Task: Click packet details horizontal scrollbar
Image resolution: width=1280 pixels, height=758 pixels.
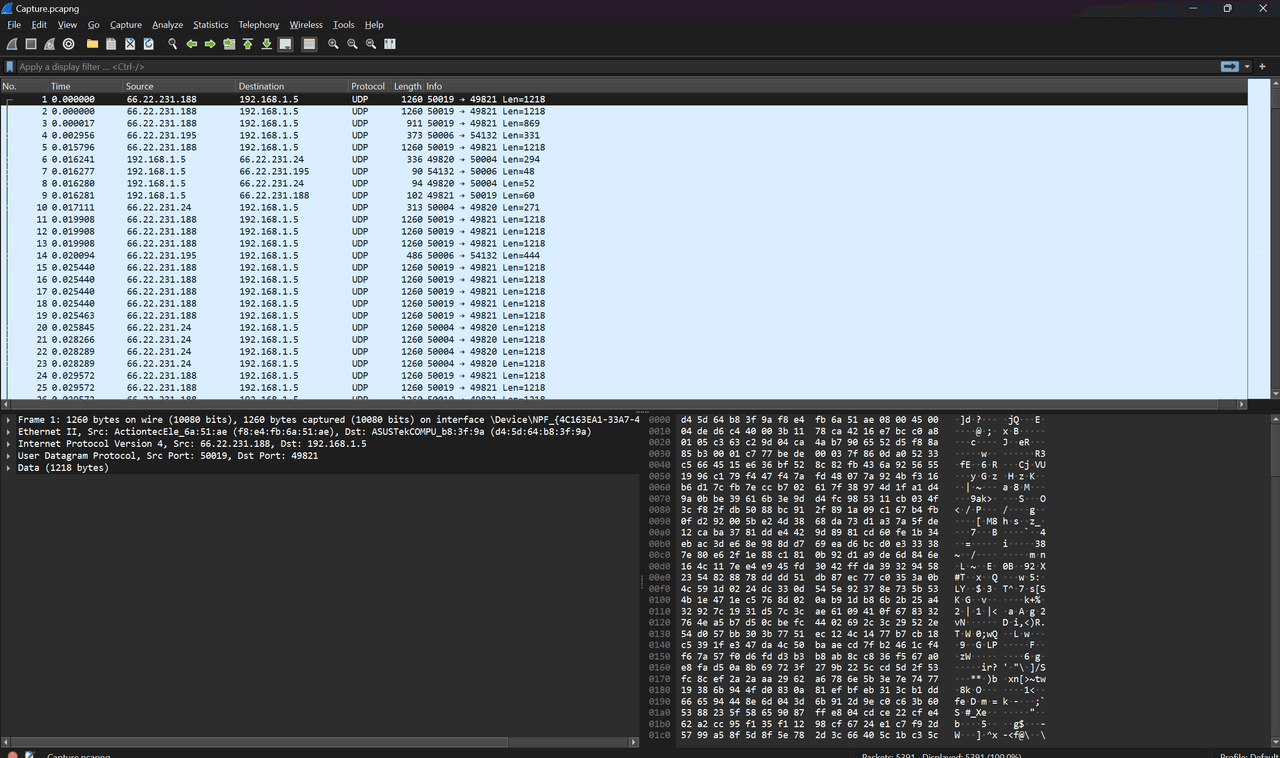Action: pos(320,743)
